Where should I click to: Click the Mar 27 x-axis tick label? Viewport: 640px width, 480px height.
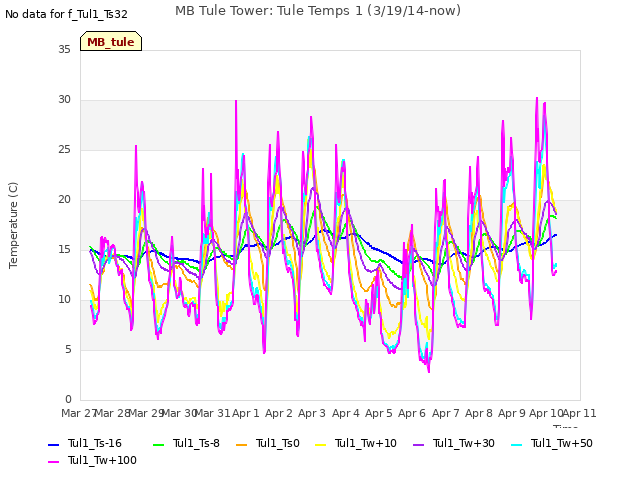tap(78, 413)
